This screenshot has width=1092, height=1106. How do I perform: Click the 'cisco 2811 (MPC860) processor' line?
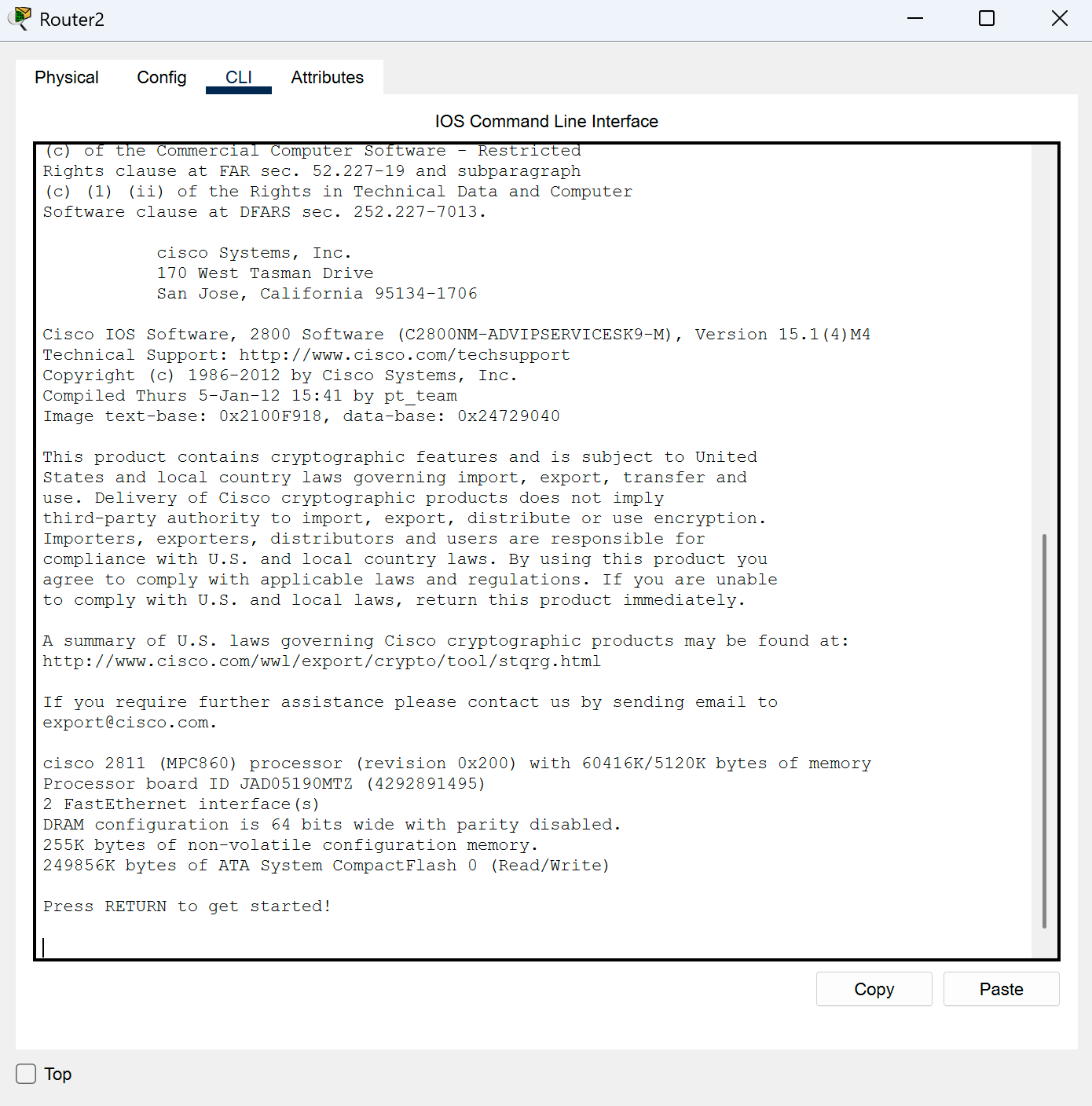pyautogui.click(x=457, y=764)
